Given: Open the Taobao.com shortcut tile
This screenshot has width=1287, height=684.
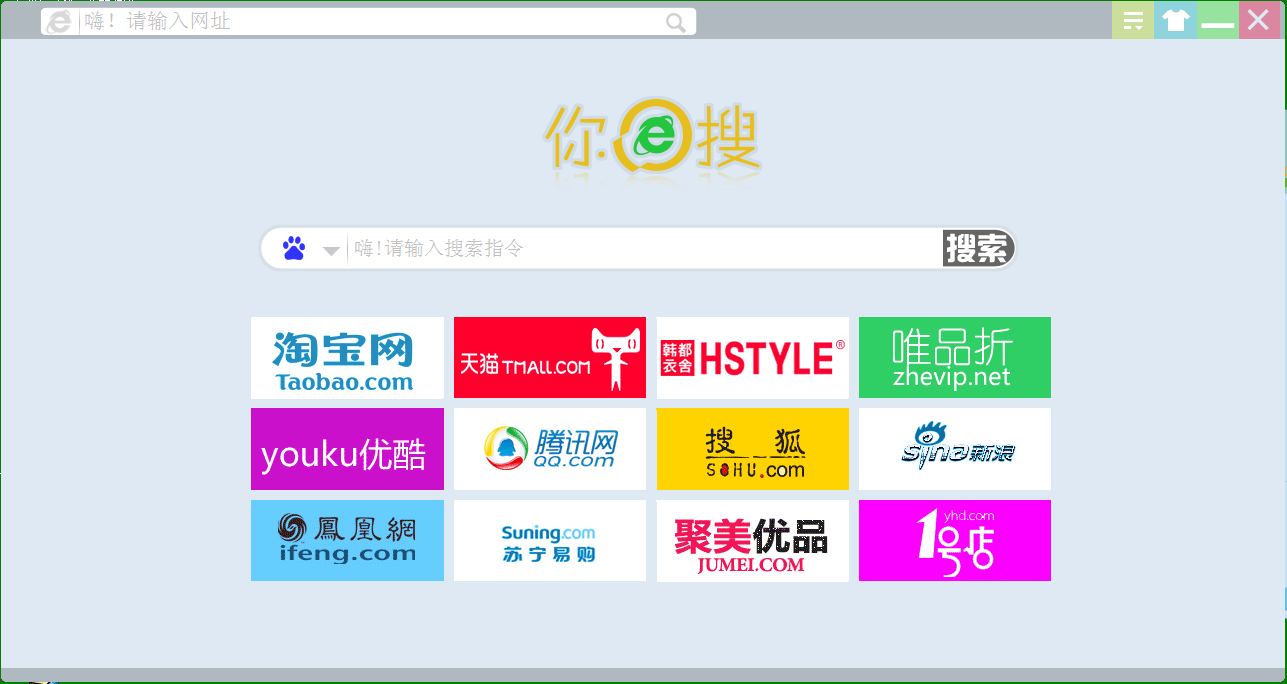Looking at the screenshot, I should [346, 357].
